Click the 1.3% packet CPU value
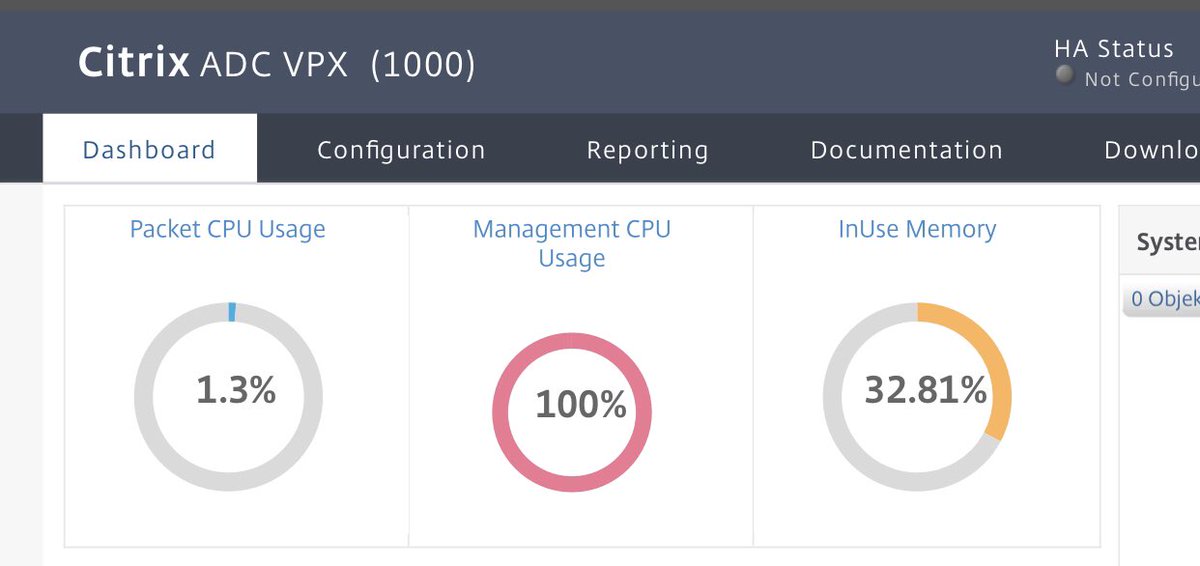The width and height of the screenshot is (1200, 566). tap(236, 389)
